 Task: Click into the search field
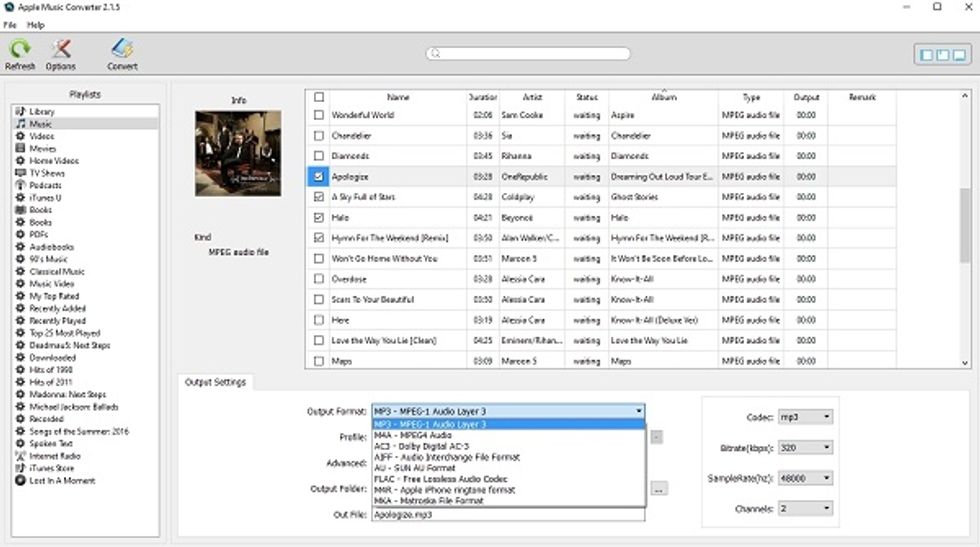coord(528,54)
